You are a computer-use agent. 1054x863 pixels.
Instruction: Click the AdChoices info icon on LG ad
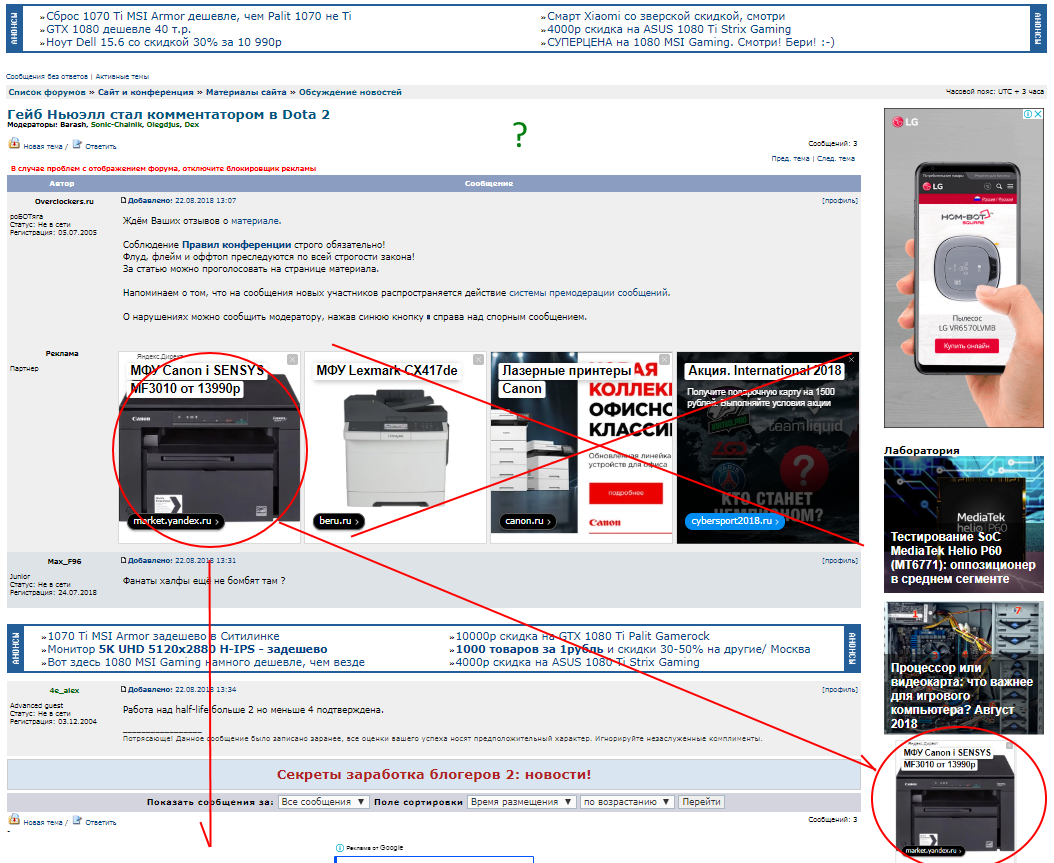tap(1028, 114)
